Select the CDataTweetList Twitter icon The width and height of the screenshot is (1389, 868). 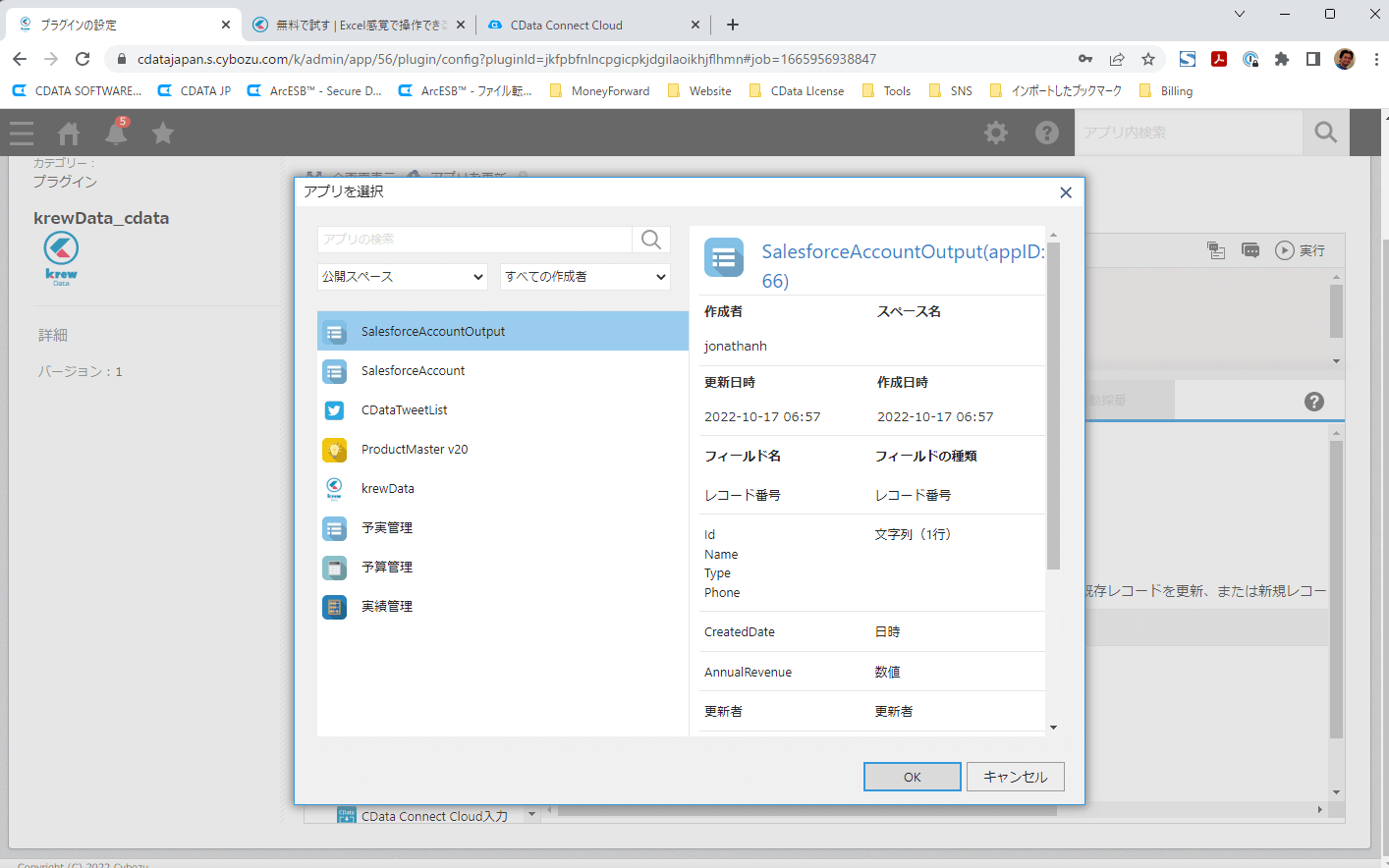334,410
